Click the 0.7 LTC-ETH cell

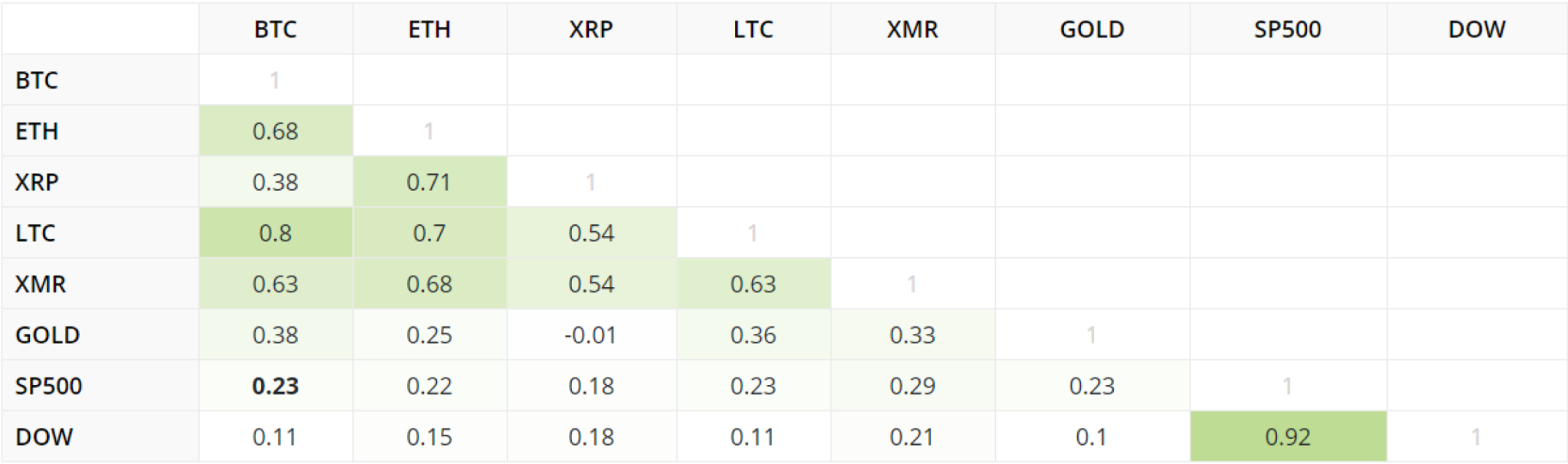[x=430, y=233]
